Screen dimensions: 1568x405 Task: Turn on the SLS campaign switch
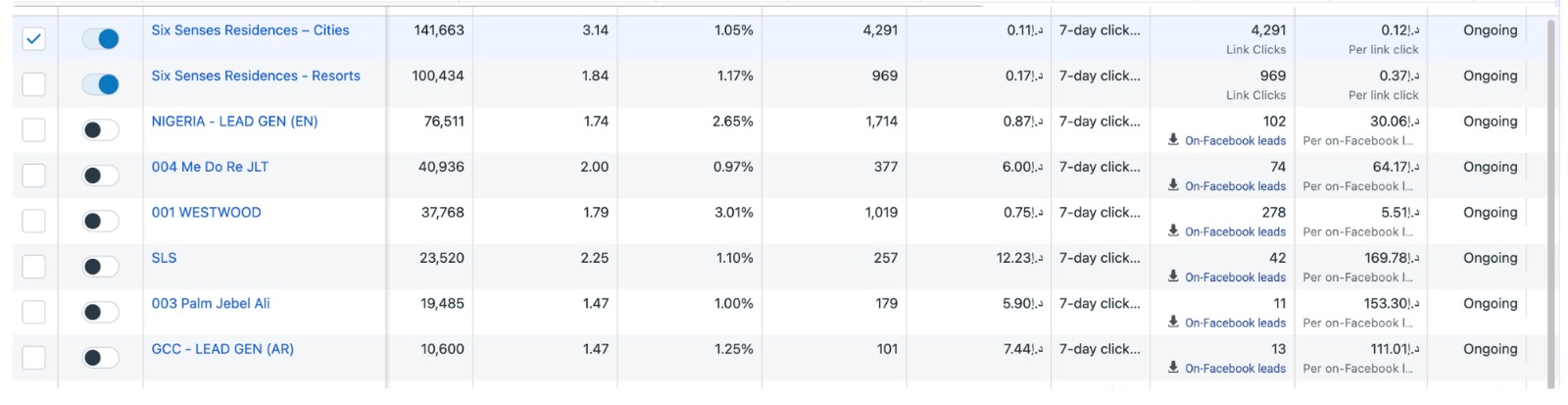(x=100, y=266)
